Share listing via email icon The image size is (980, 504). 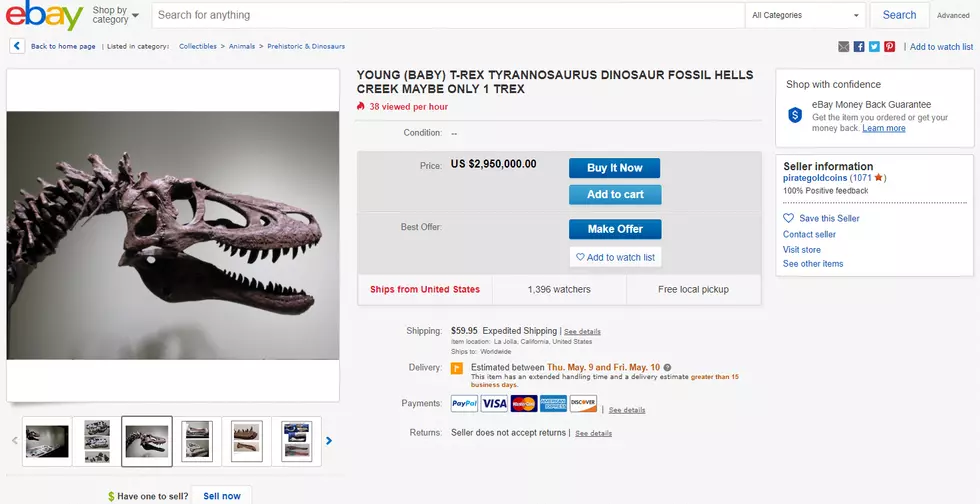click(x=844, y=46)
